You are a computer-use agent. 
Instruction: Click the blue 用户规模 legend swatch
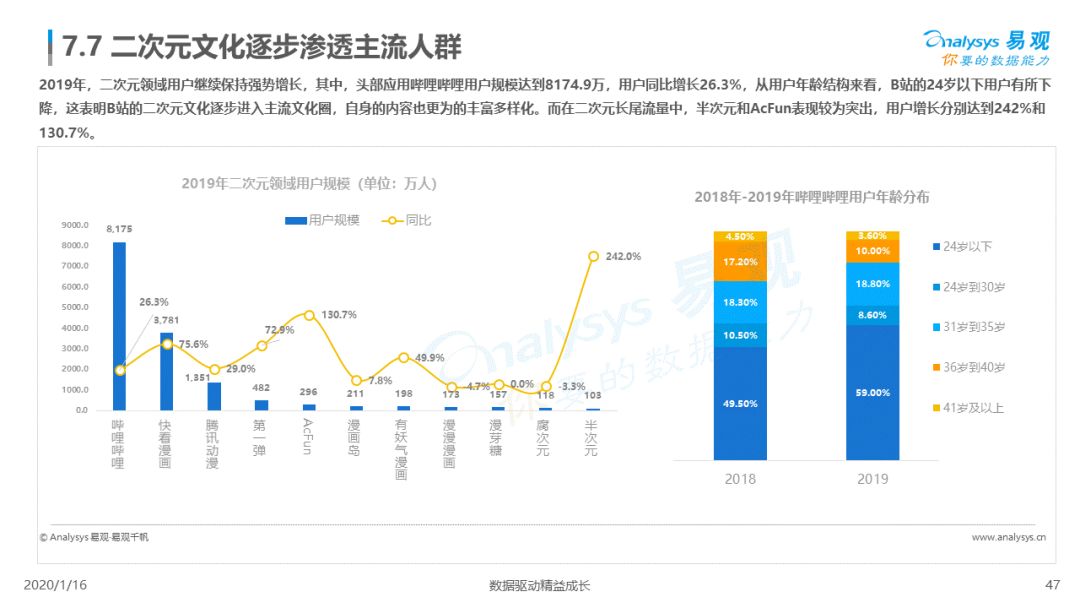[x=295, y=220]
